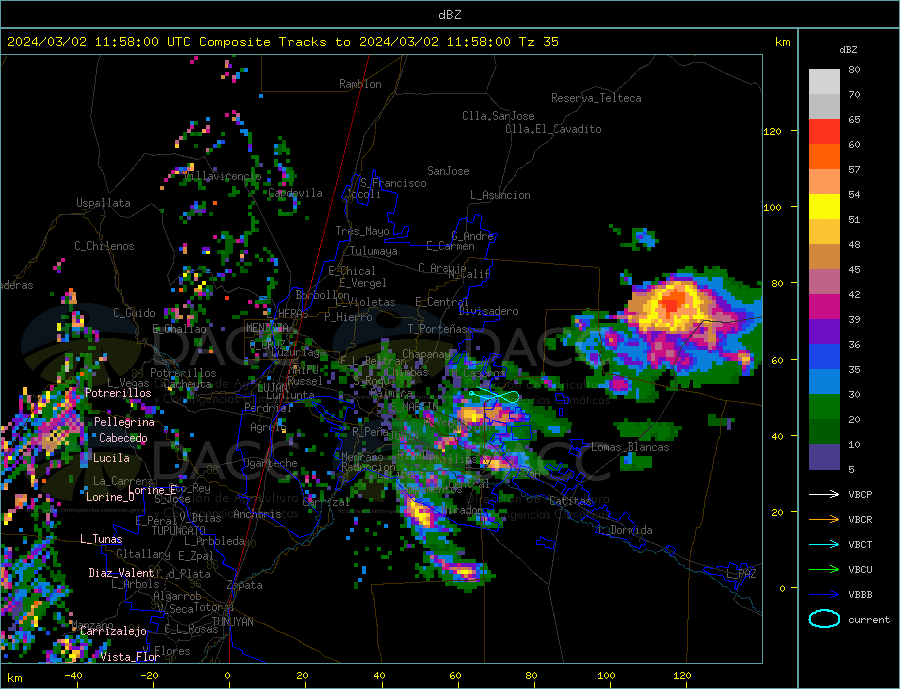The height and width of the screenshot is (689, 900).
Task: Click the small isolated blue echo northeast of S_Andre
Action: [x=643, y=238]
